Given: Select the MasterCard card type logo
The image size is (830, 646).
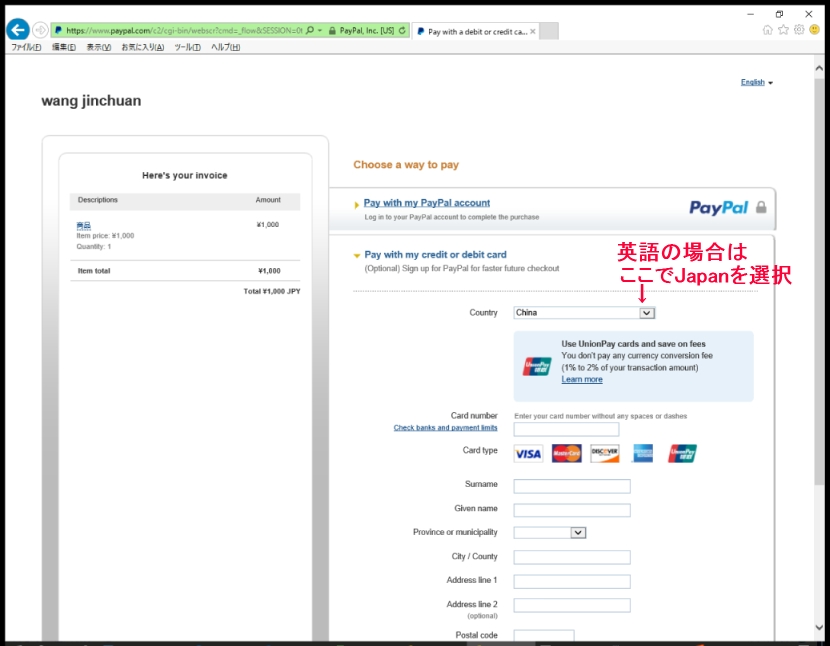Looking at the screenshot, I should click(566, 453).
